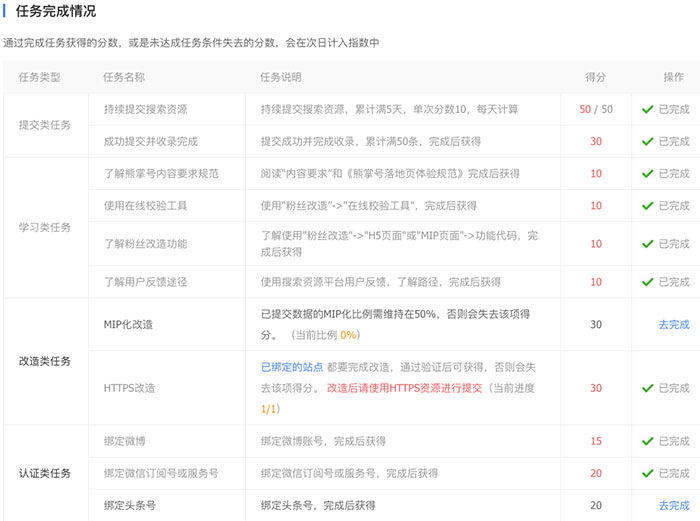This screenshot has width=700, height=521.
Task: Click the 50 / 50 score value
Action: click(596, 109)
